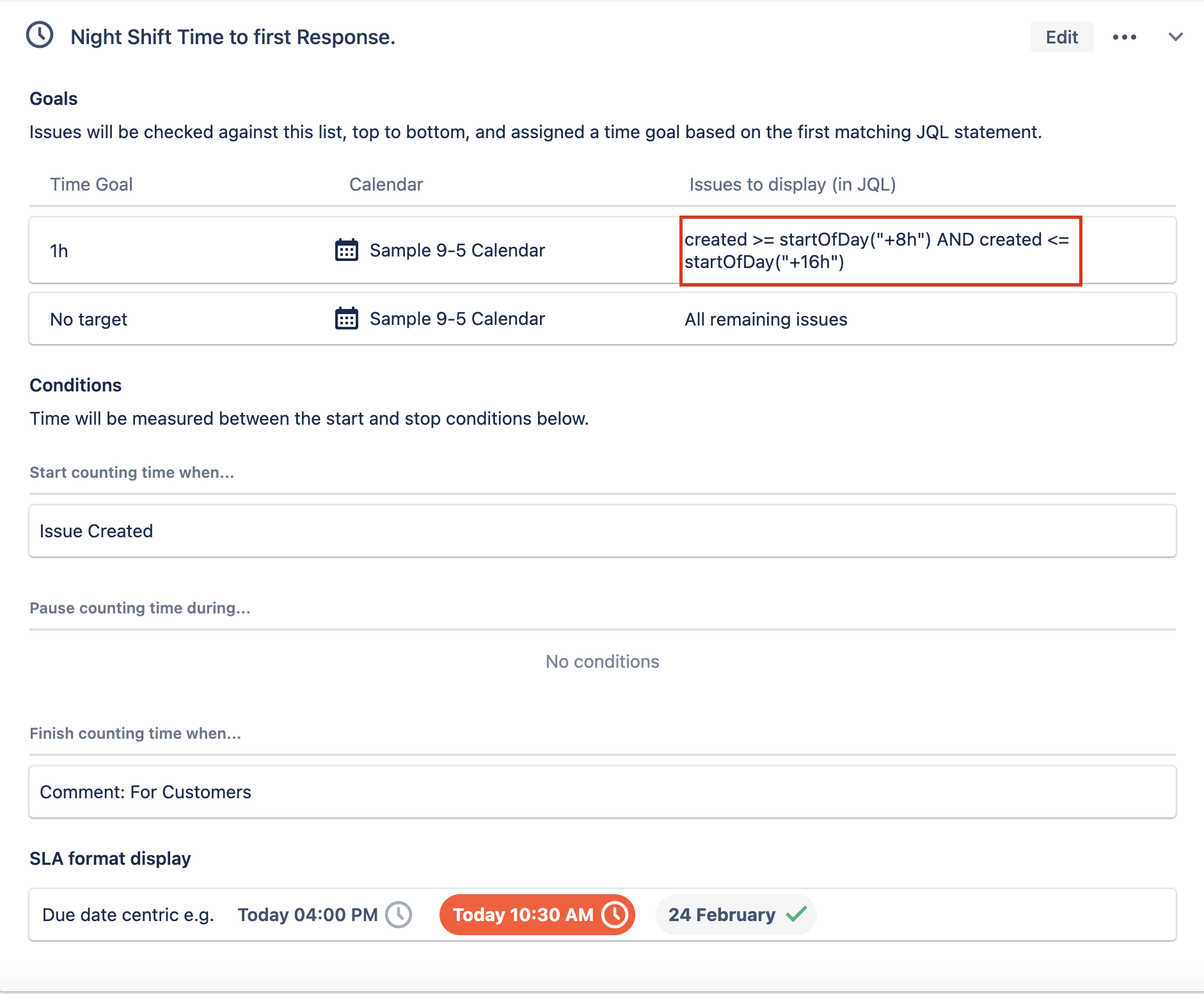Click the Conditions section heading
1204x994 pixels.
[75, 385]
